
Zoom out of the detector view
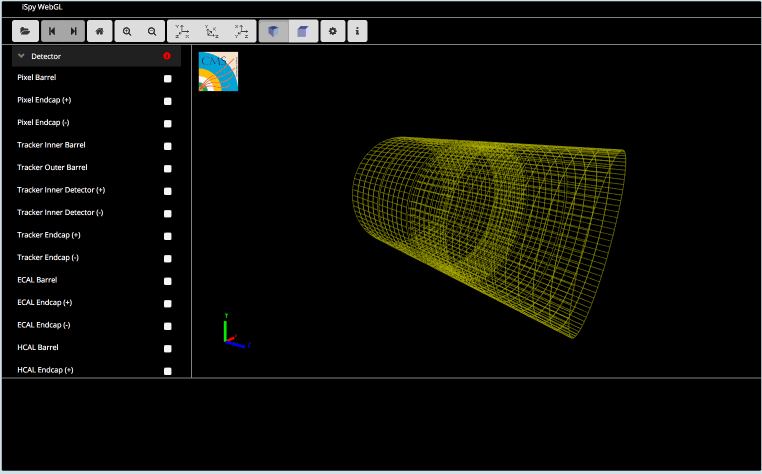(152, 31)
